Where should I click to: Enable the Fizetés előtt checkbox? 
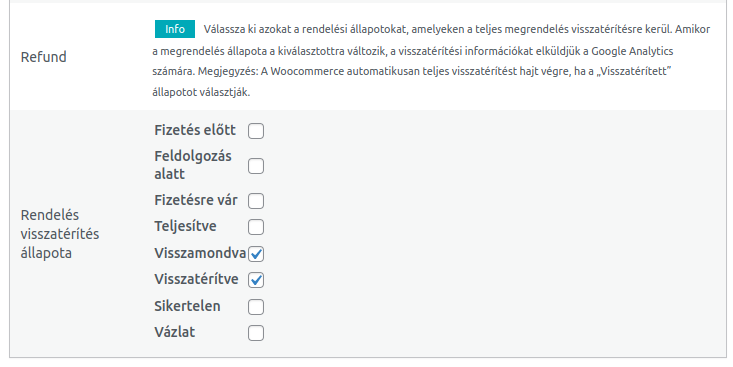coord(256,131)
